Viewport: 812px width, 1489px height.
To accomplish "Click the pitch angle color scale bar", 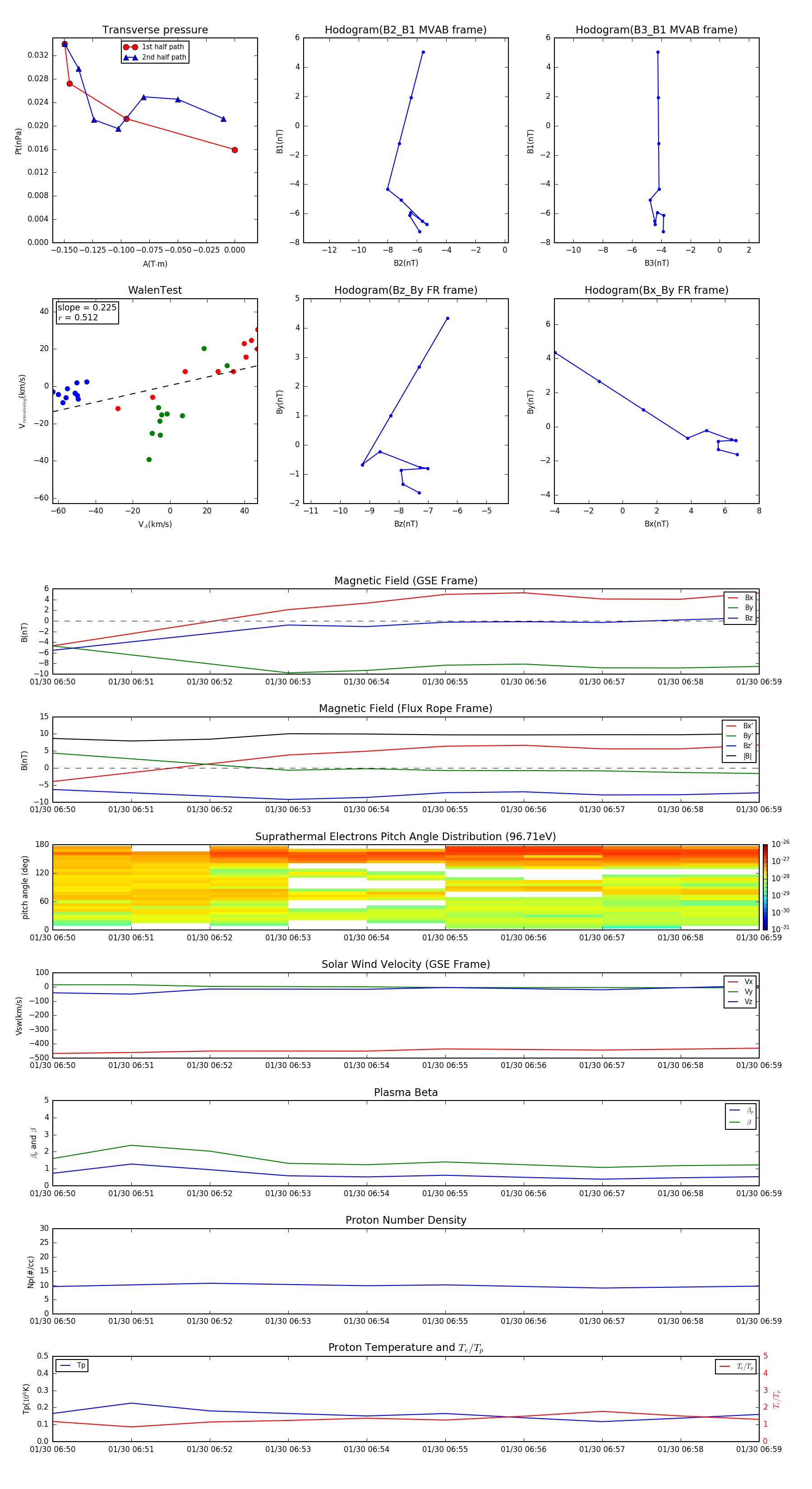I will (x=765, y=887).
